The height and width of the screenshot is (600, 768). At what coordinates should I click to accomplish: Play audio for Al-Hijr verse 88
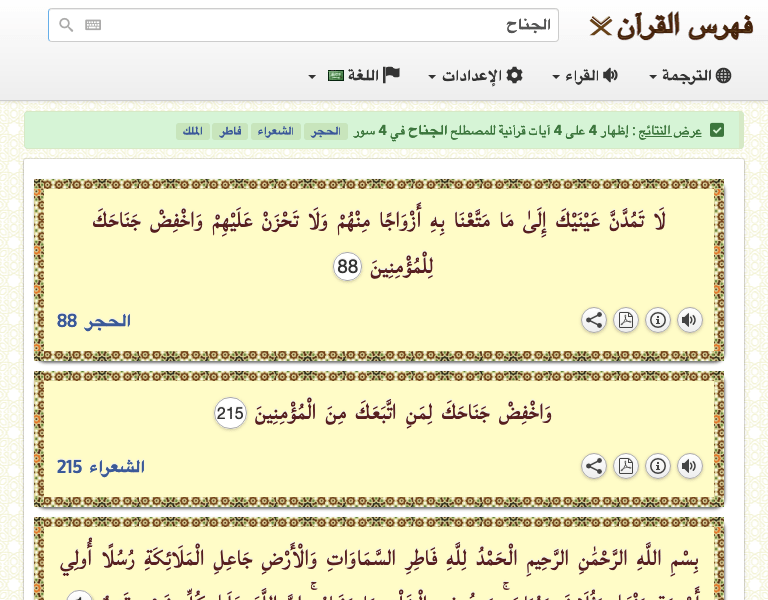pyautogui.click(x=690, y=320)
